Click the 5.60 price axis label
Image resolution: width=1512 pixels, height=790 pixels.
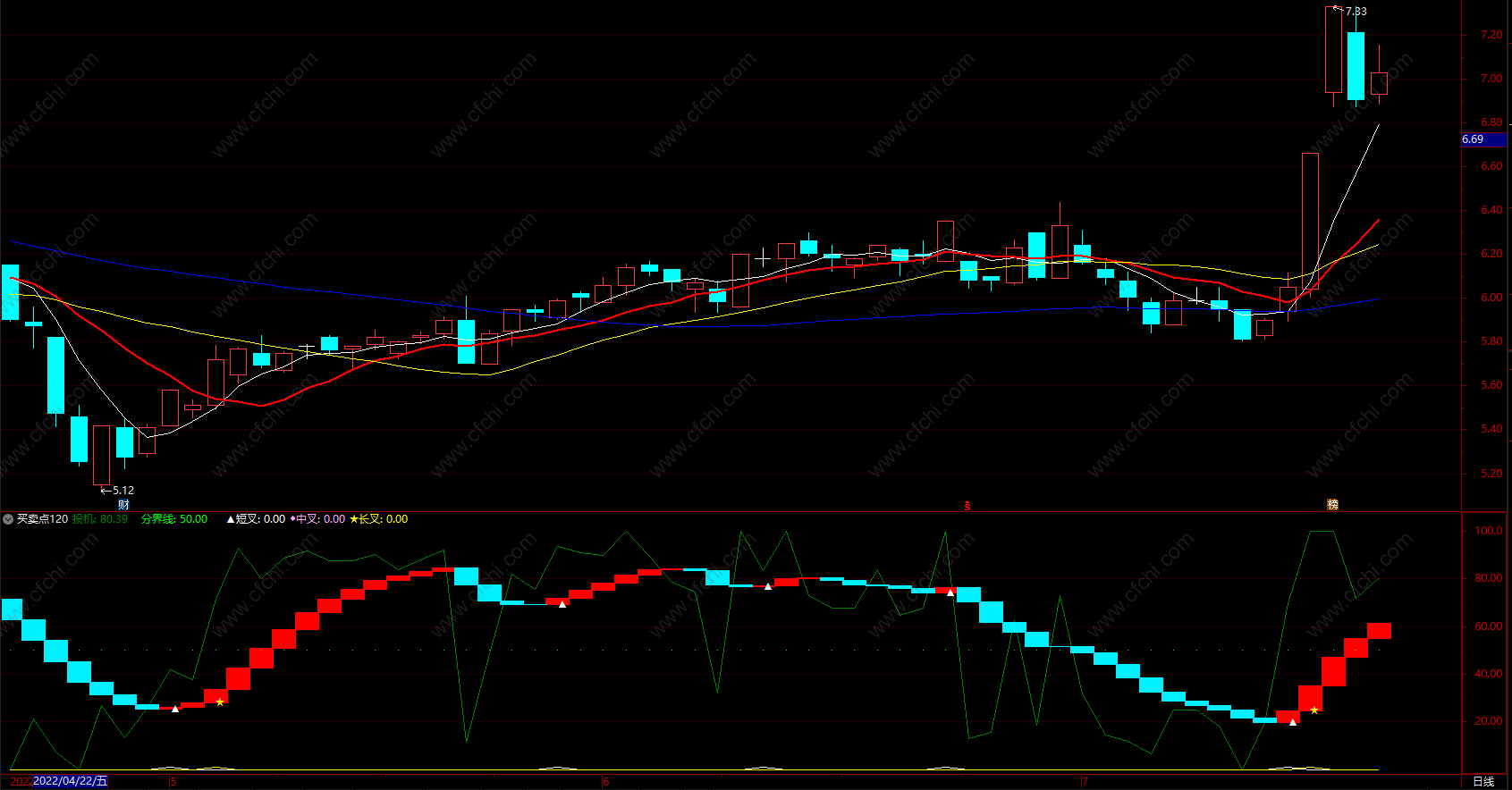(1491, 385)
